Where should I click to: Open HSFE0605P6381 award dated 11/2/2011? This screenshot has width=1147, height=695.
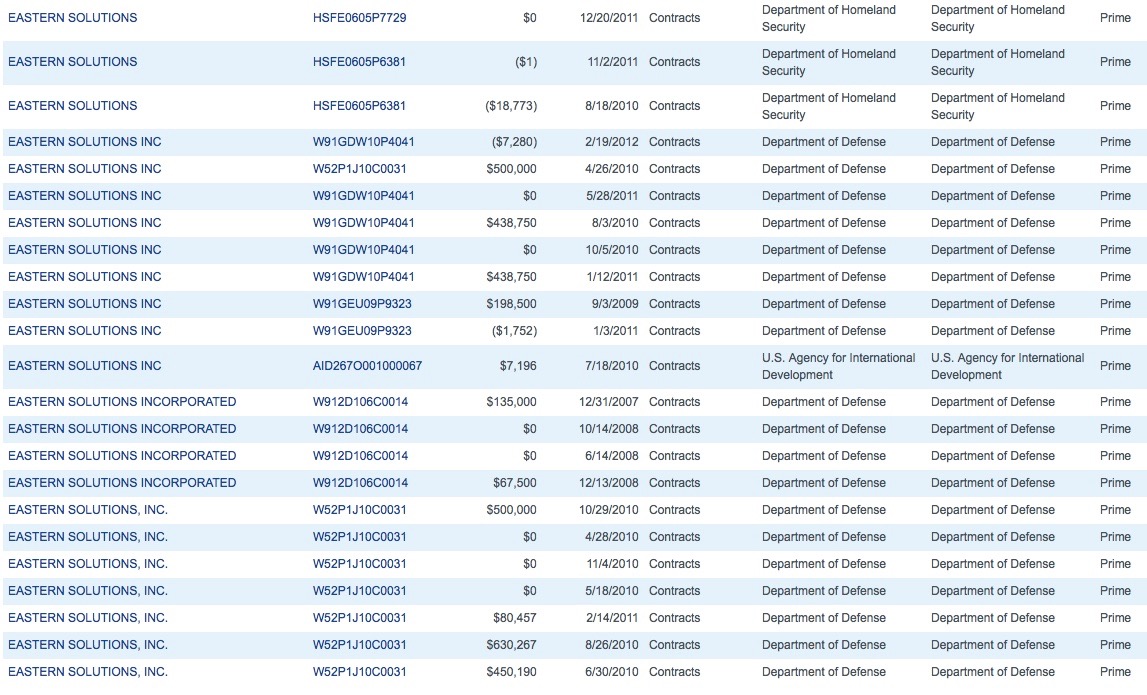tap(359, 62)
